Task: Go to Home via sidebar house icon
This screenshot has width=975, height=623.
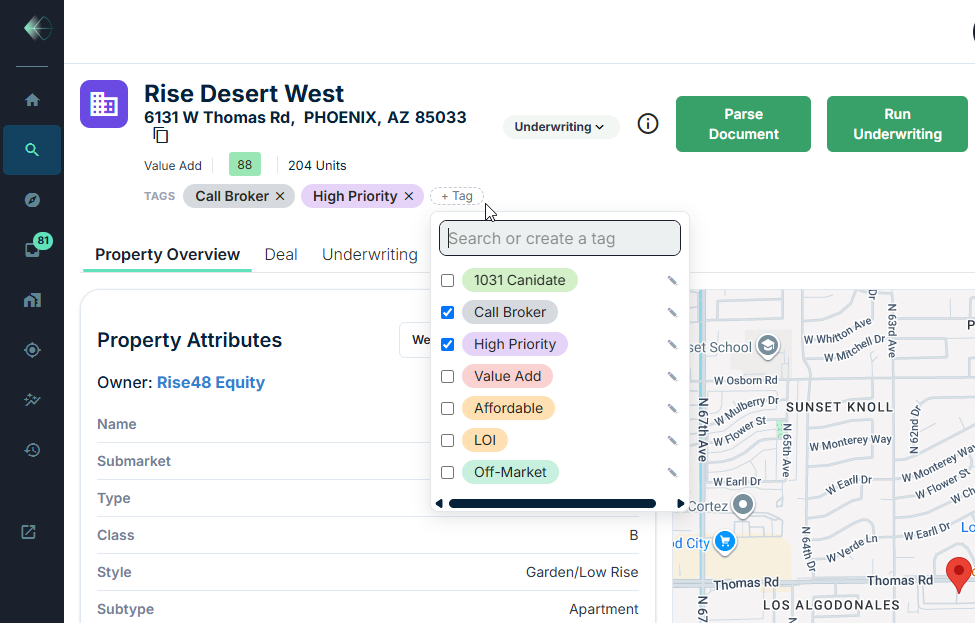Action: point(32,100)
